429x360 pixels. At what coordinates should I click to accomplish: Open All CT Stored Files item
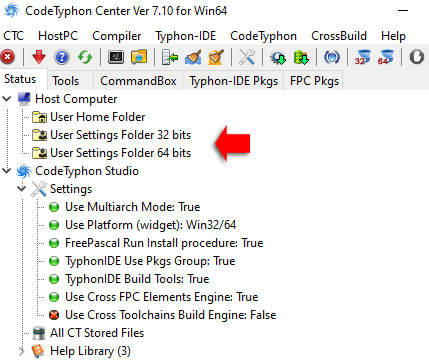[97, 333]
